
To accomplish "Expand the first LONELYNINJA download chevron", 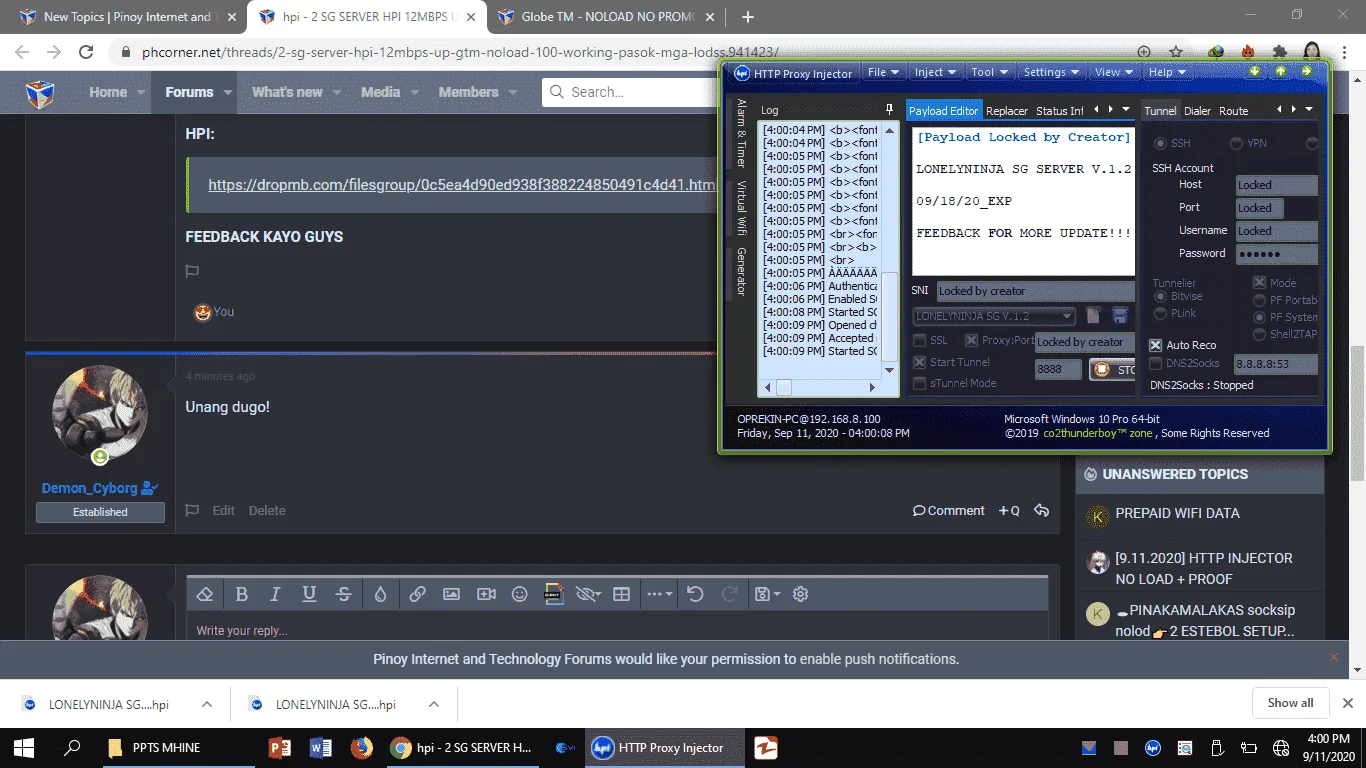I will point(207,704).
